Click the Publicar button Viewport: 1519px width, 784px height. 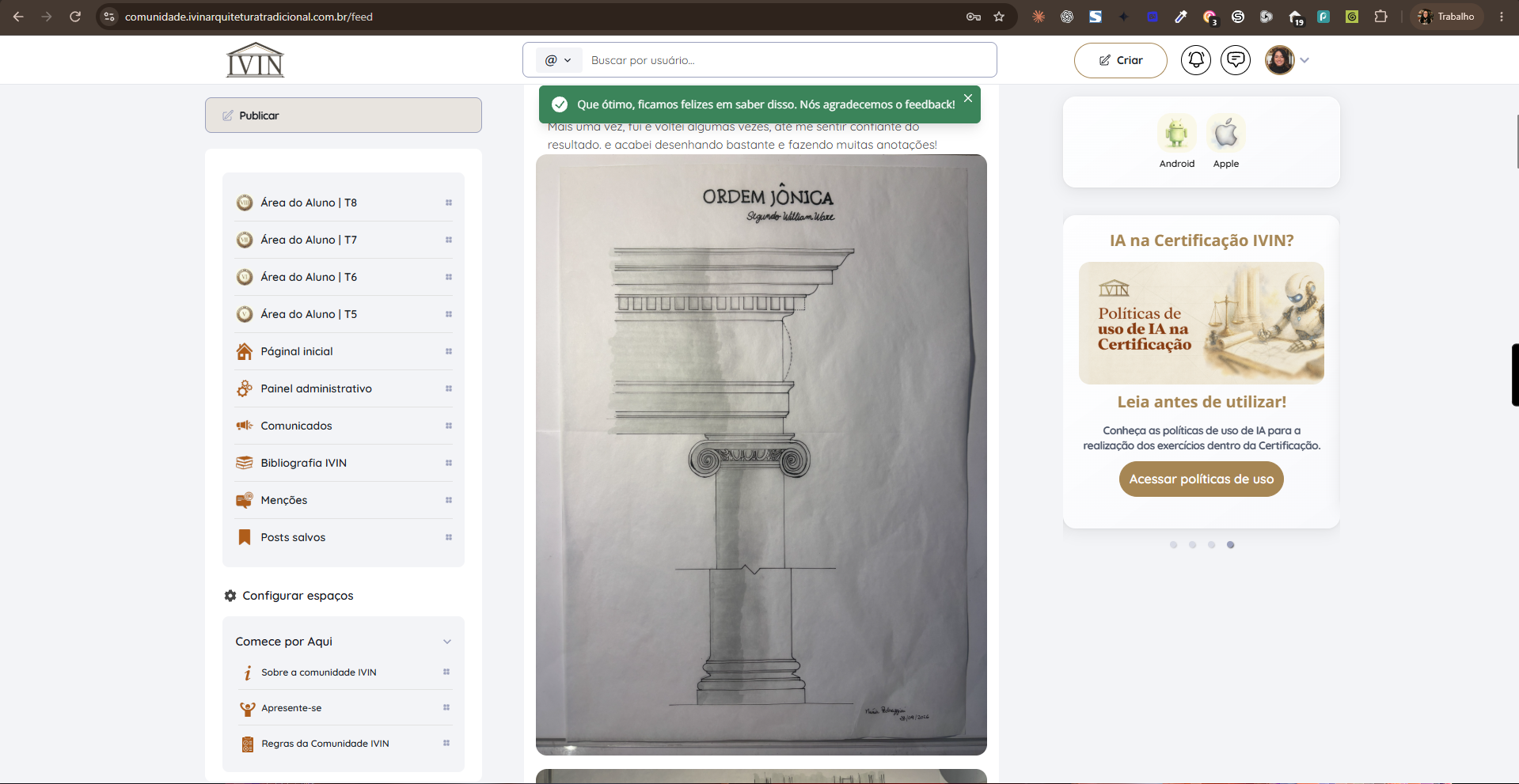(344, 116)
